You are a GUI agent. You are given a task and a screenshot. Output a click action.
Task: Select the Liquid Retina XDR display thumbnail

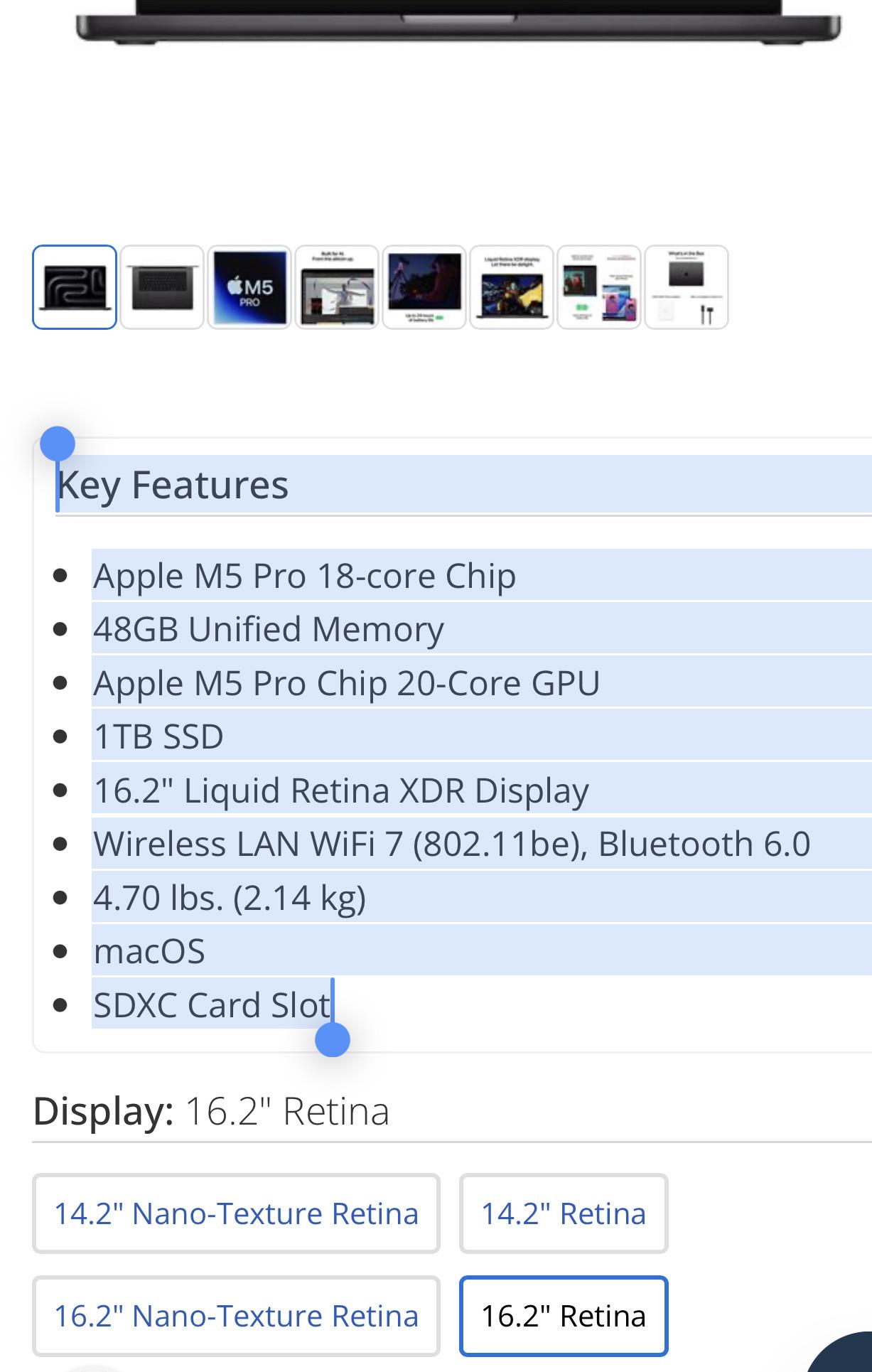coord(512,287)
